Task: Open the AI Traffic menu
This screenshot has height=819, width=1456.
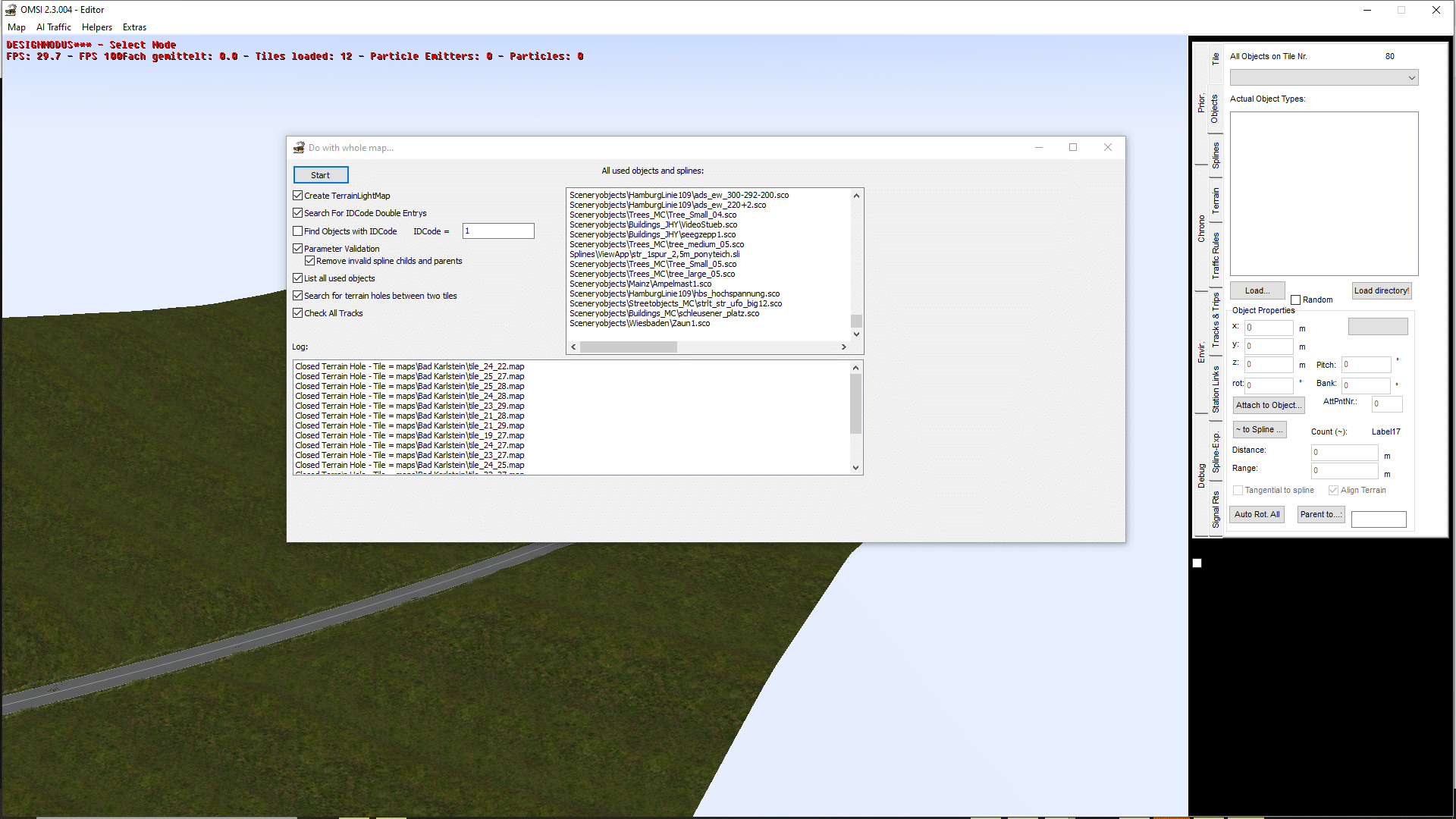Action: [54, 27]
